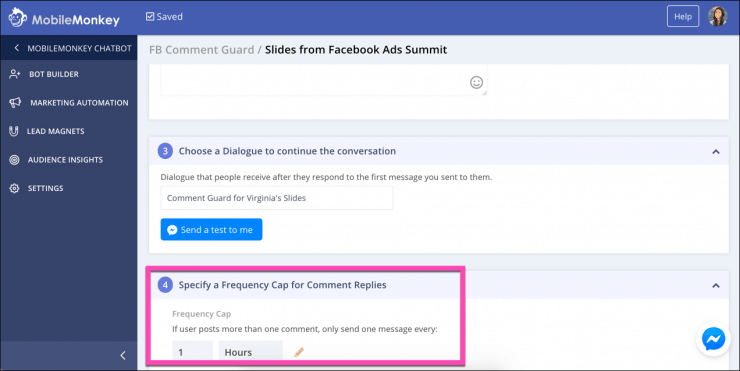
Task: Click the Marketing Automation megaphone icon
Action: [15, 102]
